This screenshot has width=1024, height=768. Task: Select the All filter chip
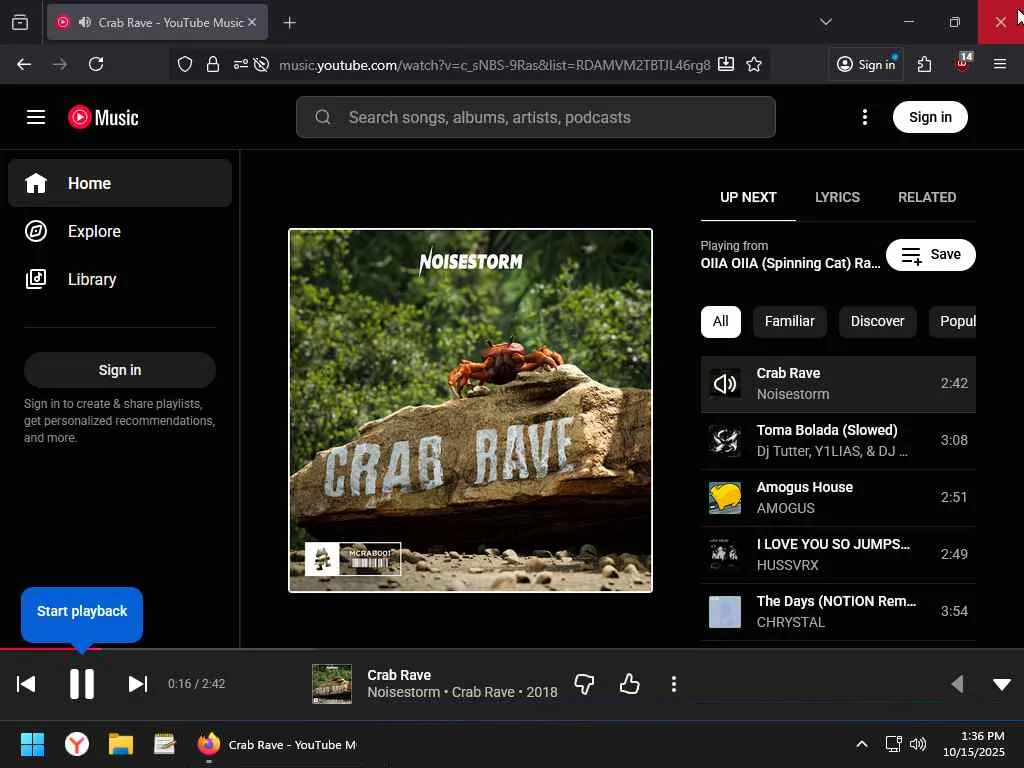(720, 321)
